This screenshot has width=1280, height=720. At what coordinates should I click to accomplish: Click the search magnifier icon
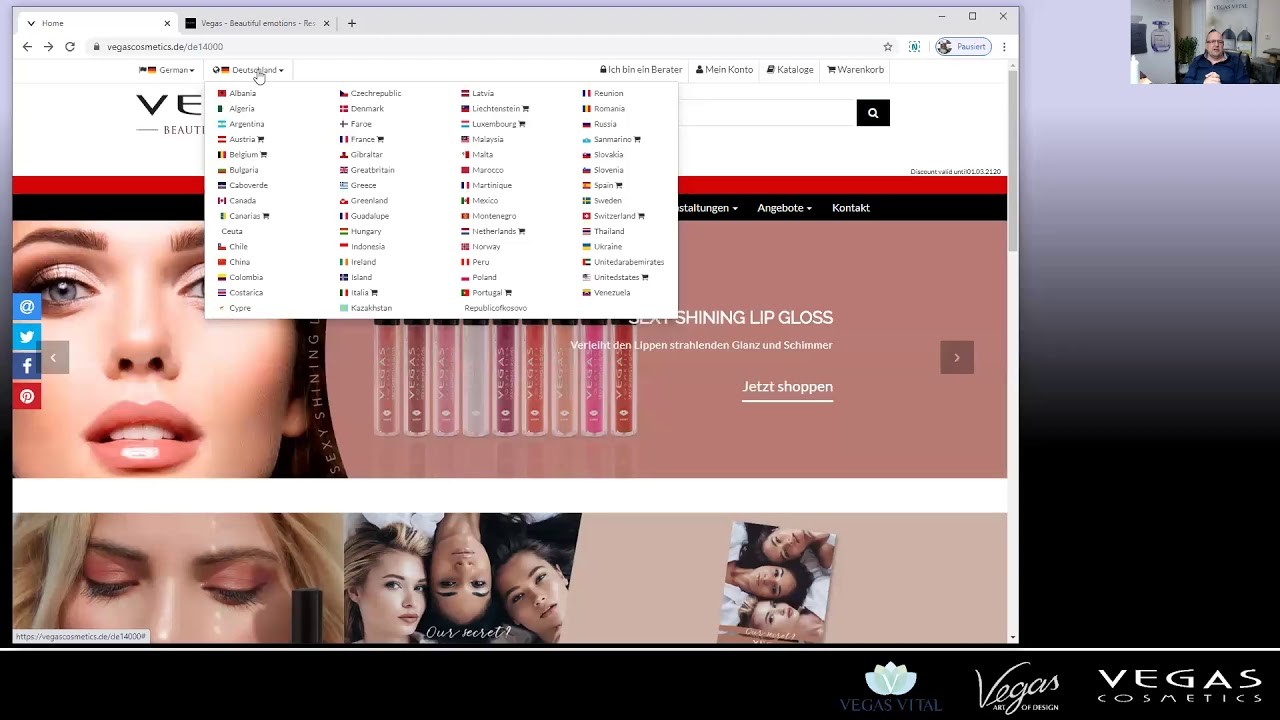(x=871, y=112)
